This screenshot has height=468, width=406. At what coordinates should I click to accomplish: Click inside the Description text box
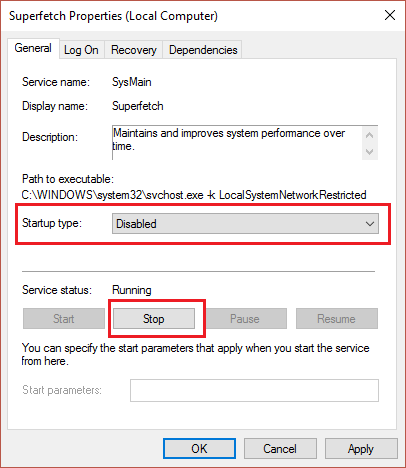point(237,143)
